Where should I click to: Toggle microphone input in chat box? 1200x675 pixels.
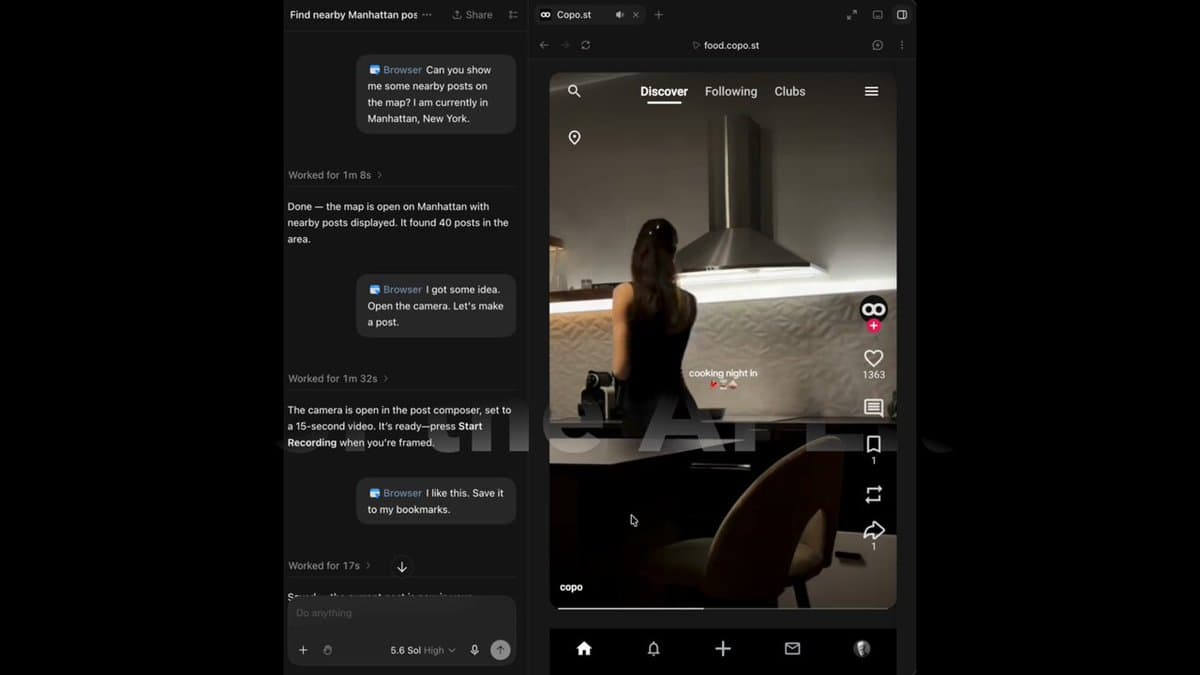click(x=474, y=650)
